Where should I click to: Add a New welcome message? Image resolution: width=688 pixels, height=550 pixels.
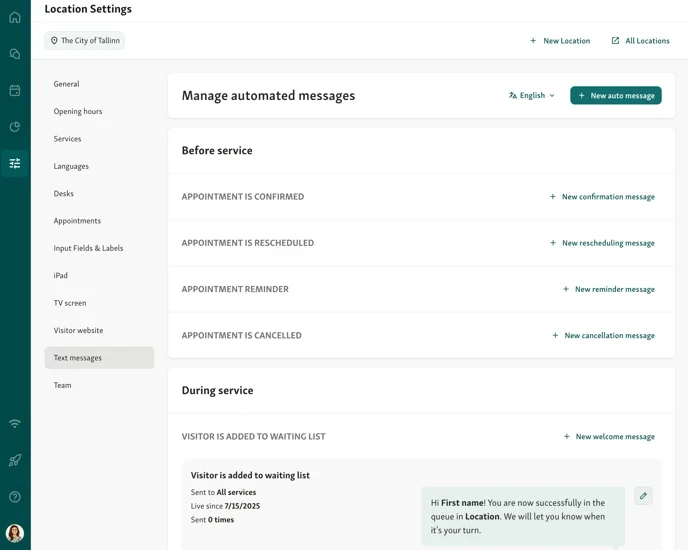(609, 437)
